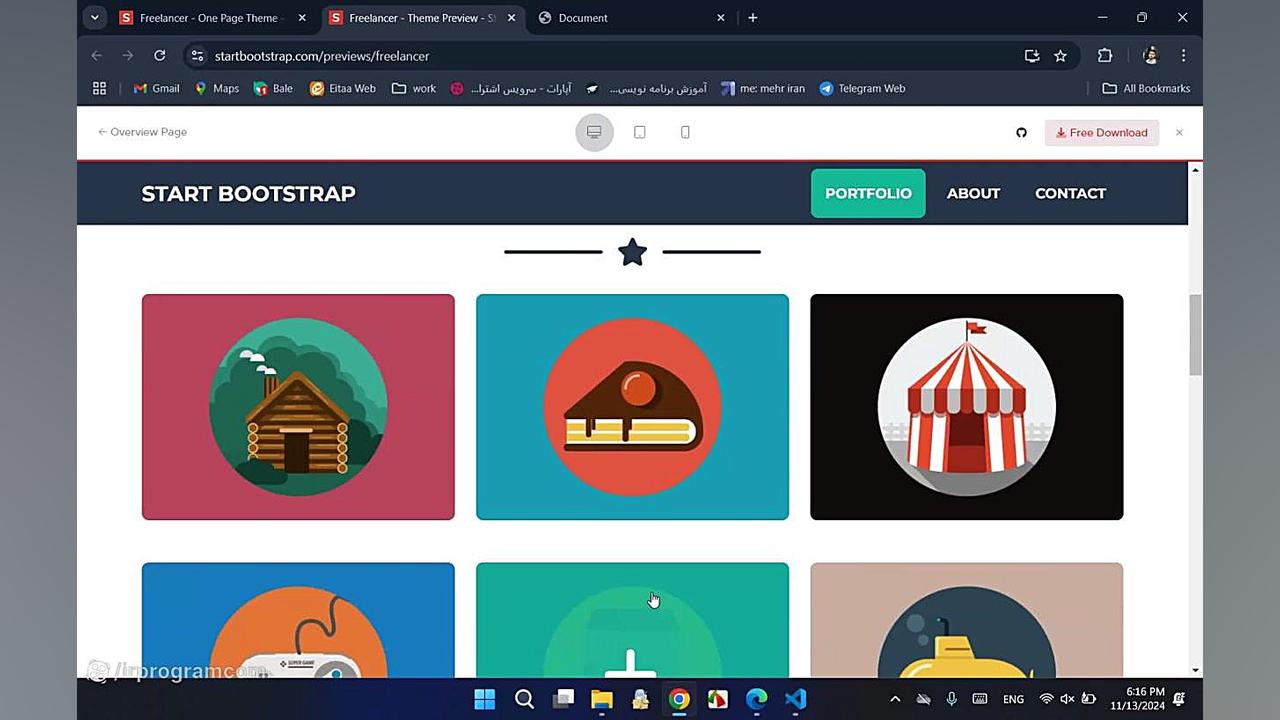
Task: Show hidden system tray icons
Action: point(895,699)
